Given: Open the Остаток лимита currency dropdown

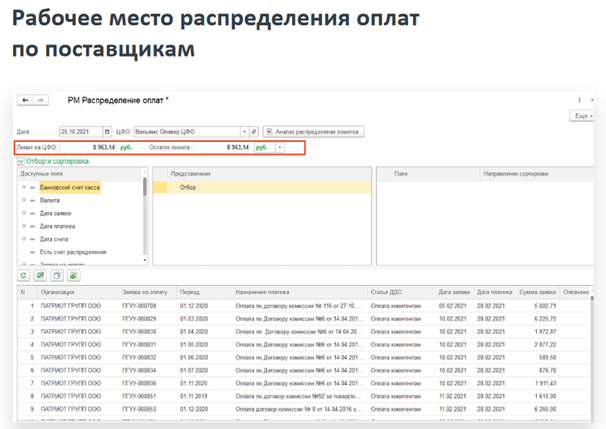Looking at the screenshot, I should tap(280, 147).
